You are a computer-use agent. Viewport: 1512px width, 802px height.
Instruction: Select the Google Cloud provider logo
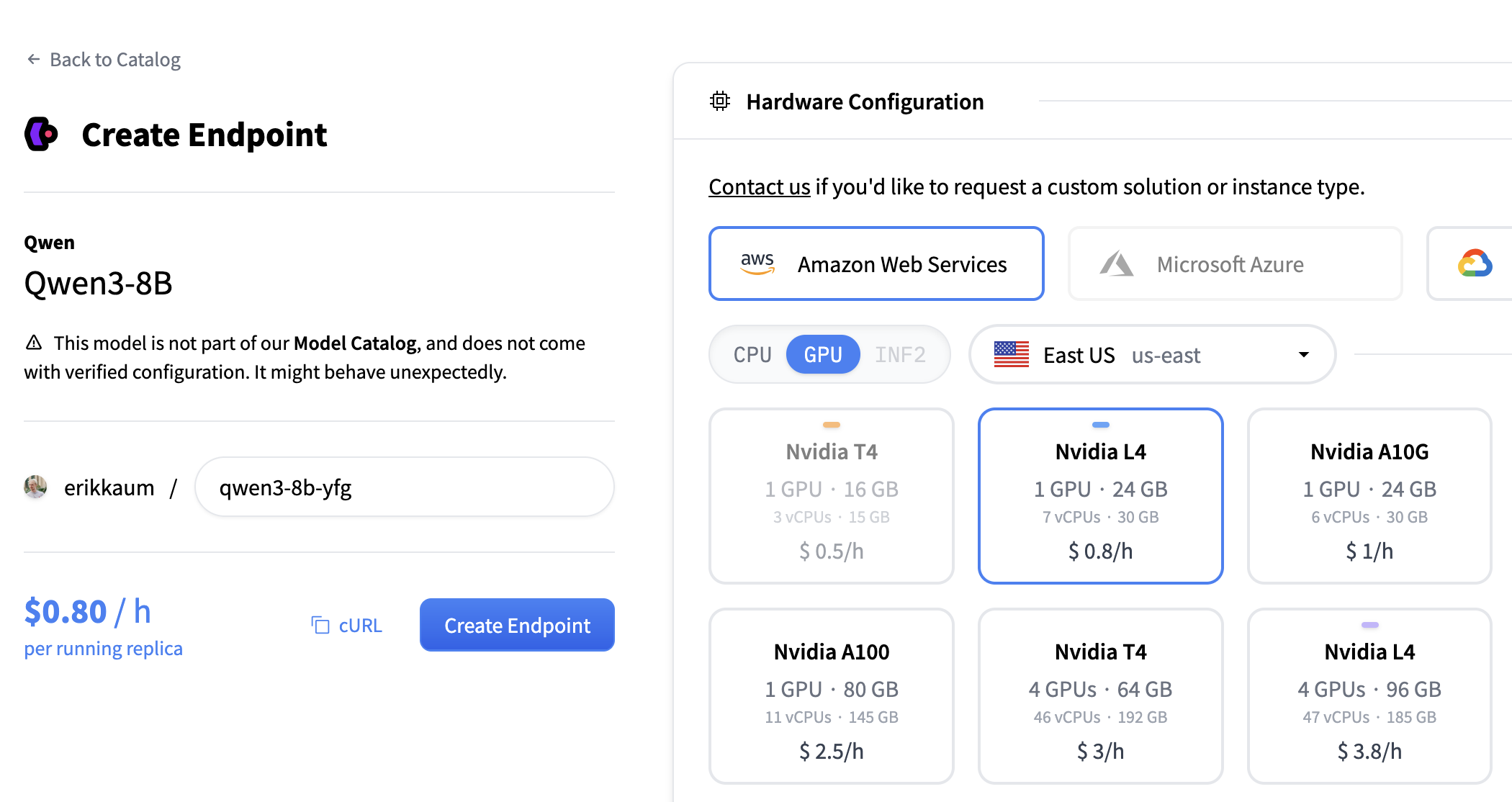pos(1475,263)
